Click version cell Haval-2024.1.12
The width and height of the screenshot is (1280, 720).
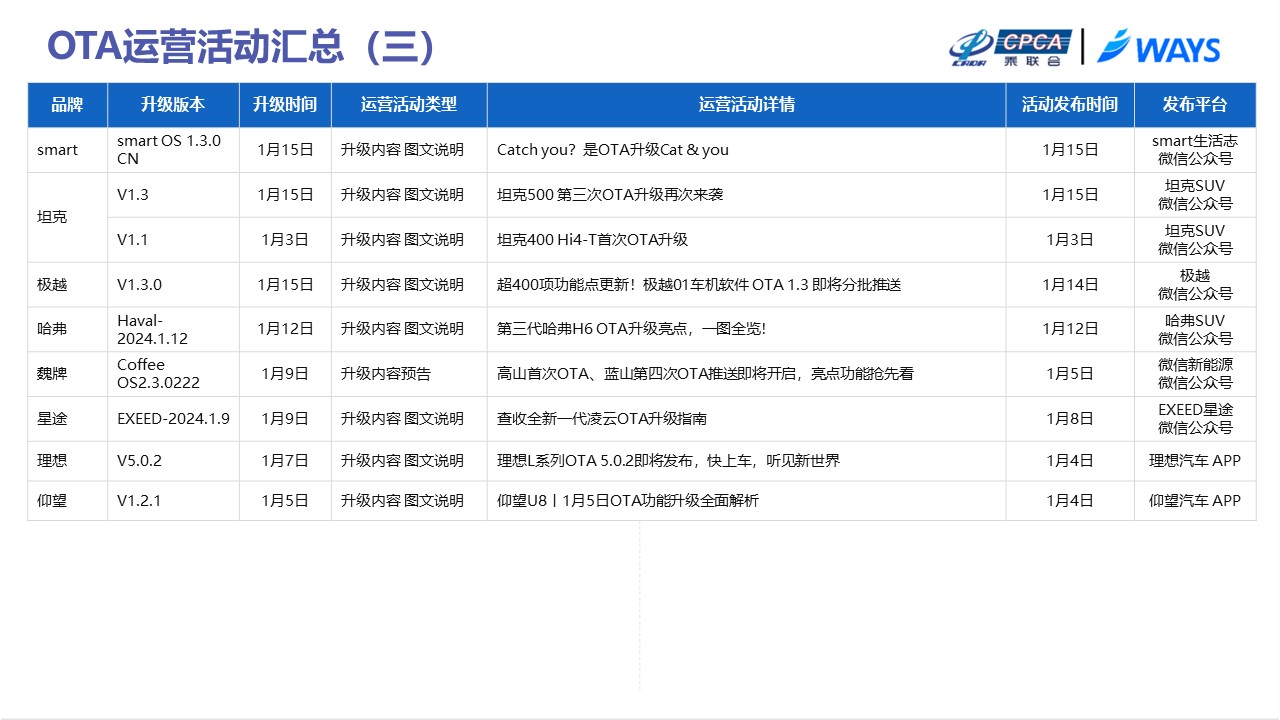(x=173, y=329)
